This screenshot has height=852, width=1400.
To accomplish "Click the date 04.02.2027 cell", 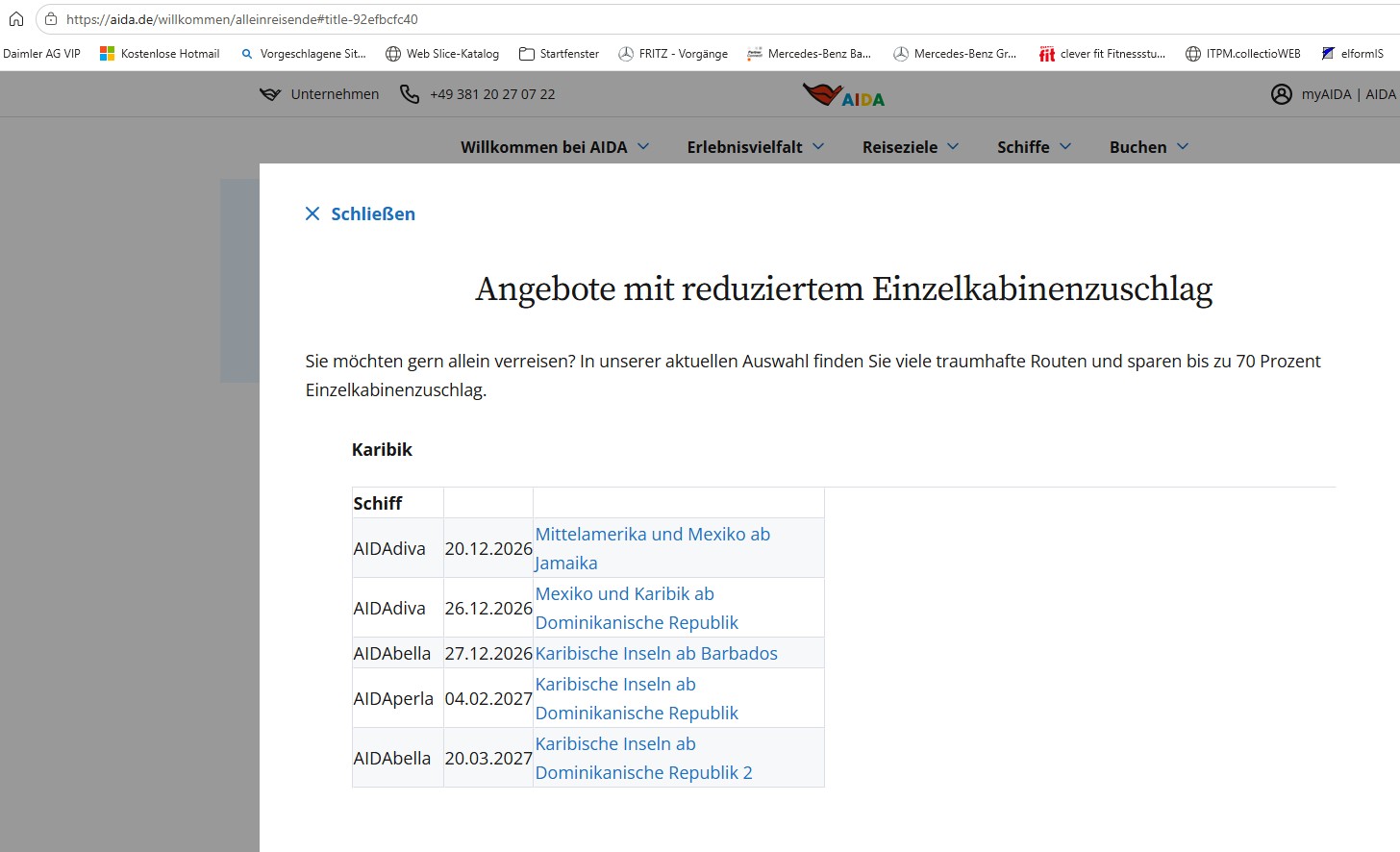I will pyautogui.click(x=488, y=698).
